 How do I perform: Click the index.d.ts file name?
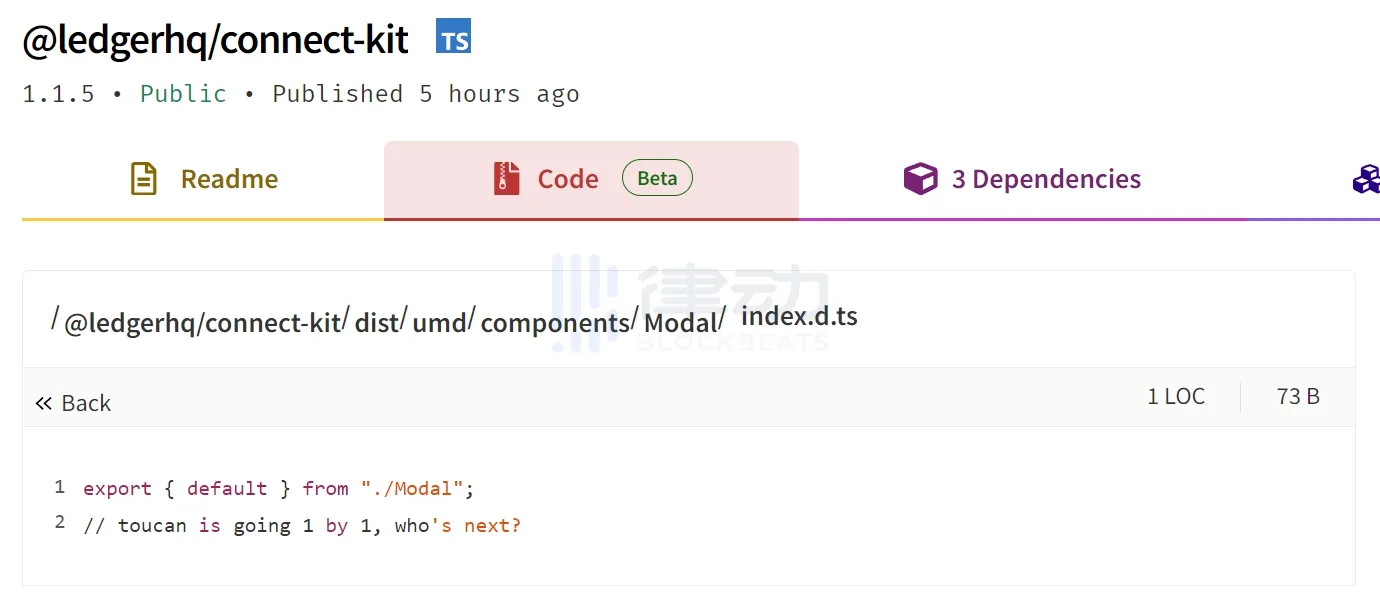pos(799,316)
